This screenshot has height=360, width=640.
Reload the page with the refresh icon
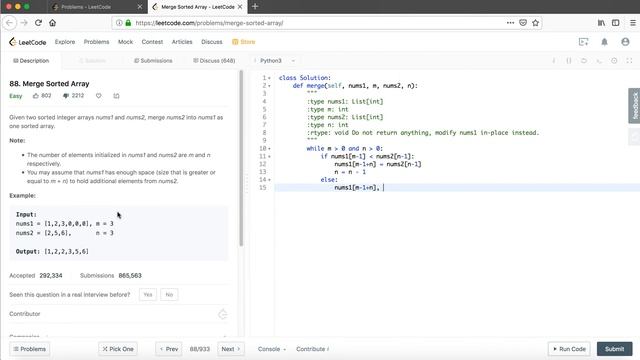pyautogui.click(x=38, y=23)
